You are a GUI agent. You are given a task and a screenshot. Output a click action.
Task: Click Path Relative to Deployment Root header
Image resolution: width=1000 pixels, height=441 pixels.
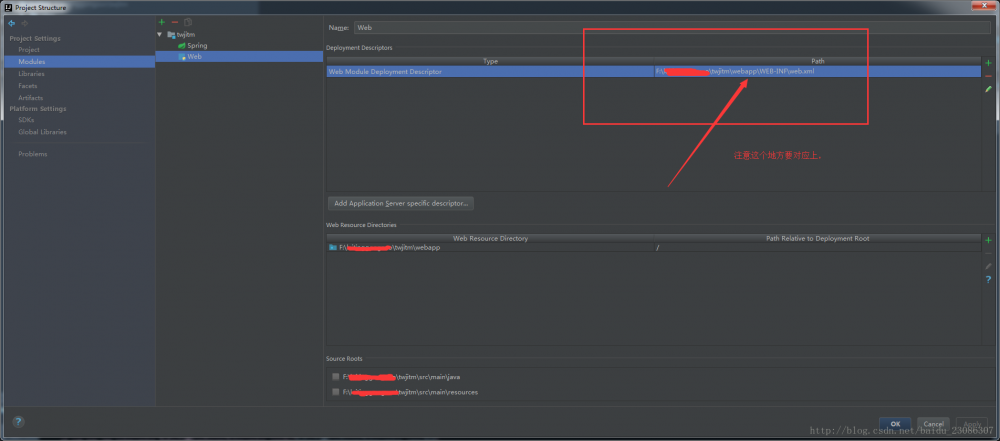[x=818, y=239]
